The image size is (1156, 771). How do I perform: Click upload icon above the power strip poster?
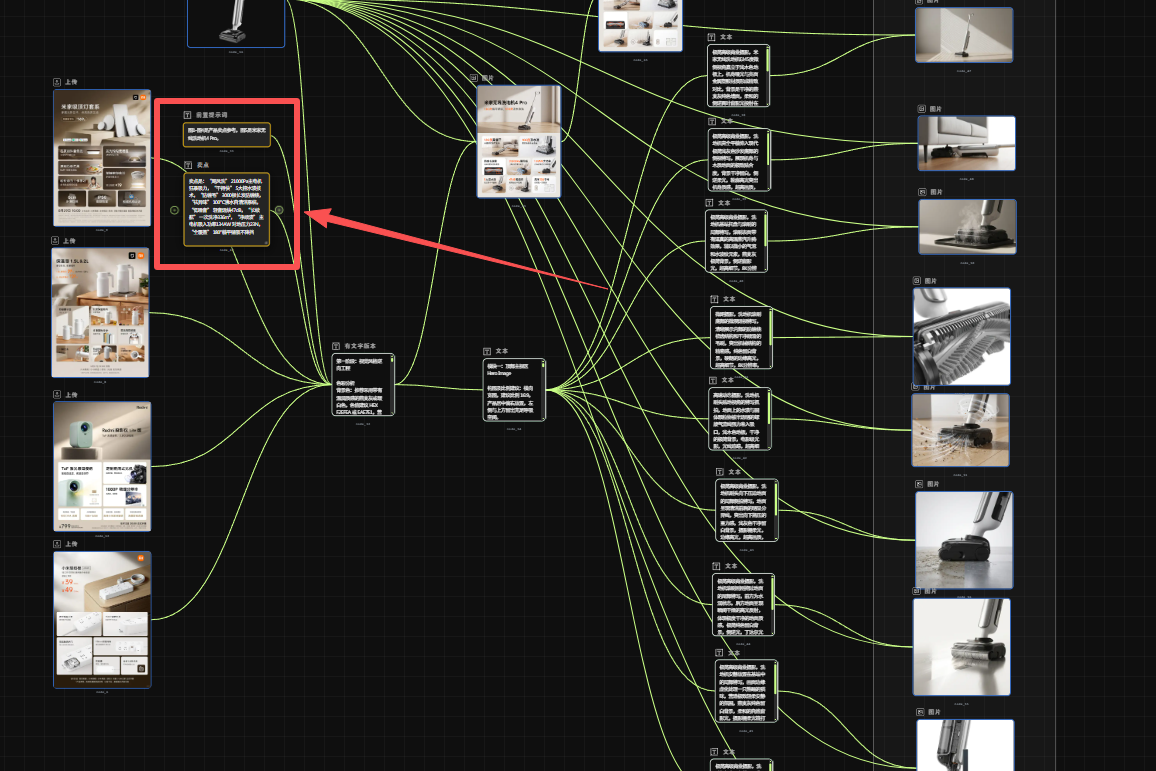tap(56, 545)
